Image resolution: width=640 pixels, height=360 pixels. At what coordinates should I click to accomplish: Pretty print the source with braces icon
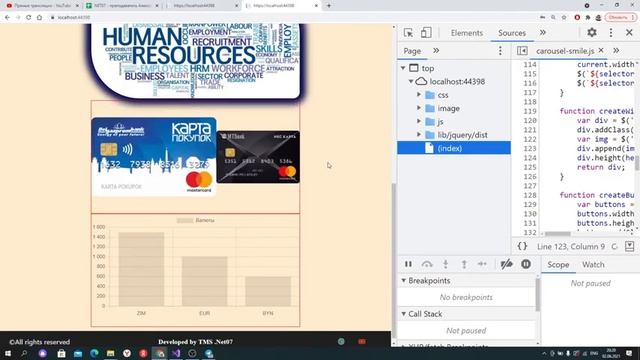tap(522, 246)
